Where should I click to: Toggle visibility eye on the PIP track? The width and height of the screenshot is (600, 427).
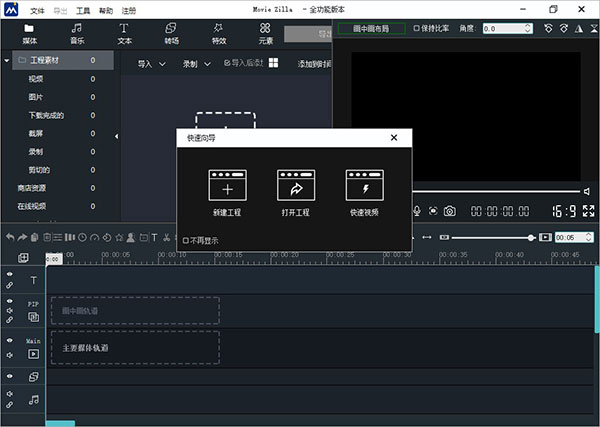click(x=11, y=300)
